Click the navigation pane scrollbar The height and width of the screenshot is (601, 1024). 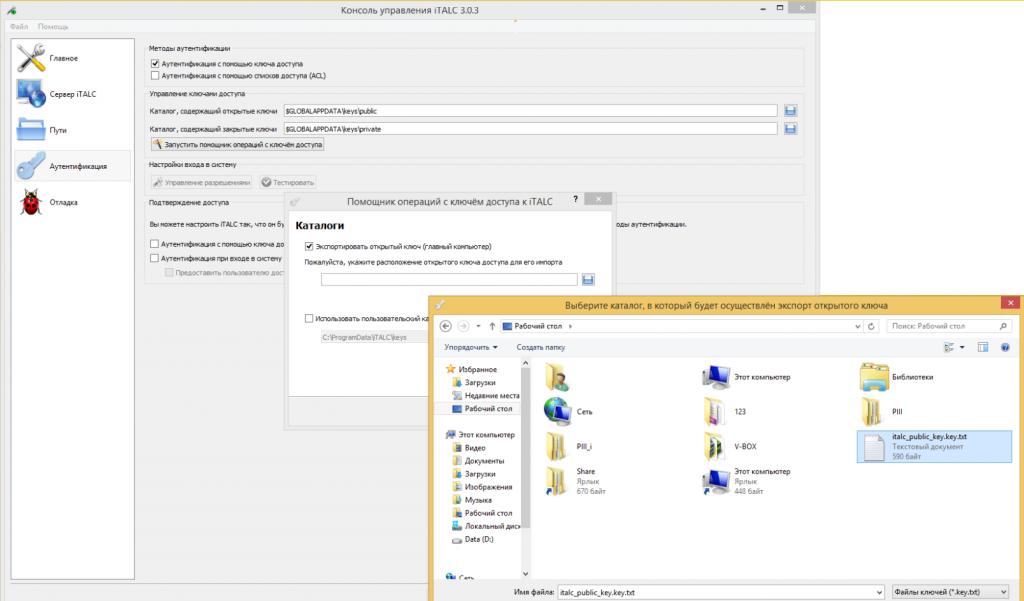point(525,447)
